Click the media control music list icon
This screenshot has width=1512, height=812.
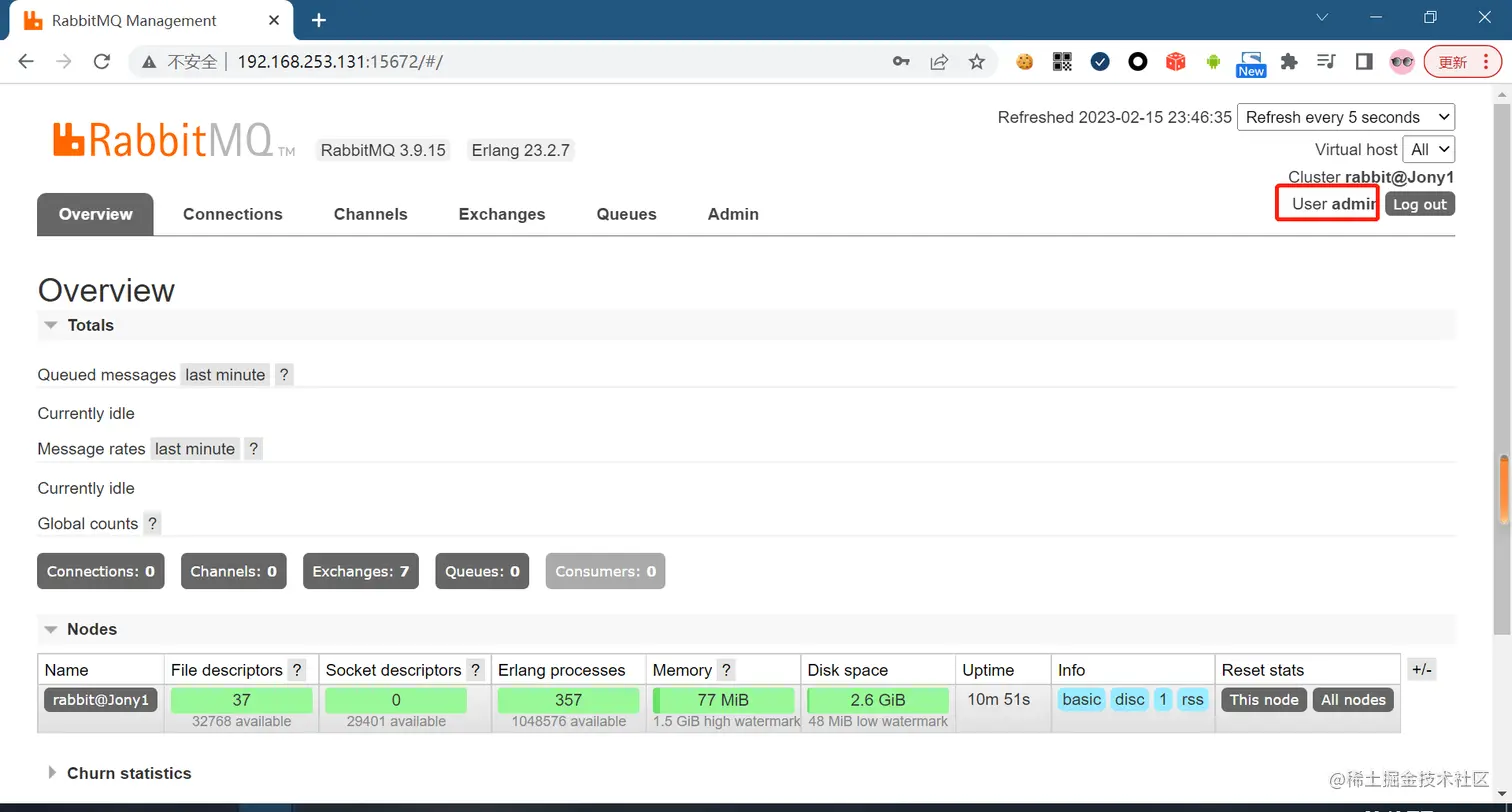(1327, 62)
